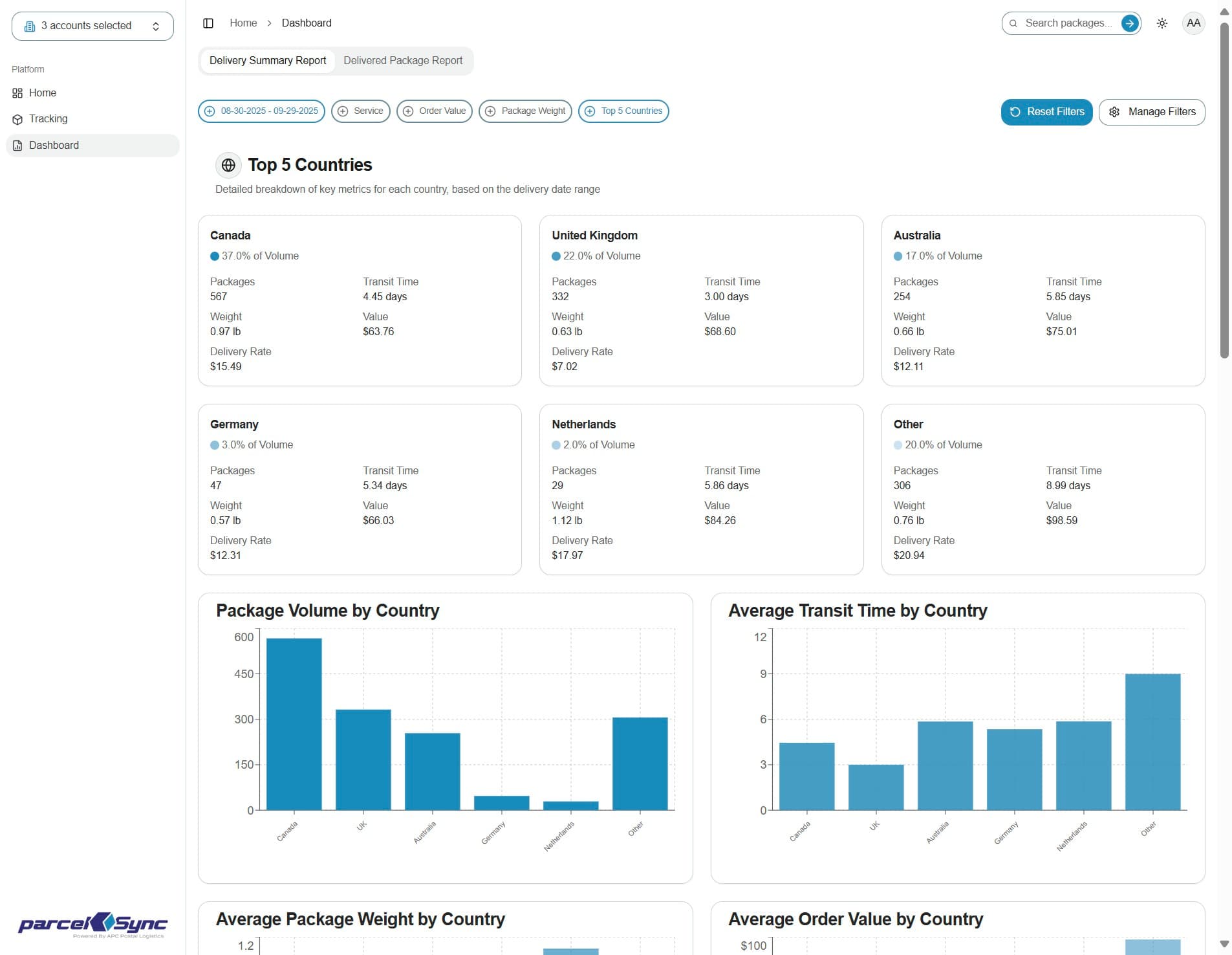Click the Other volume color dot
This screenshot has width=1232, height=955.
coord(898,445)
